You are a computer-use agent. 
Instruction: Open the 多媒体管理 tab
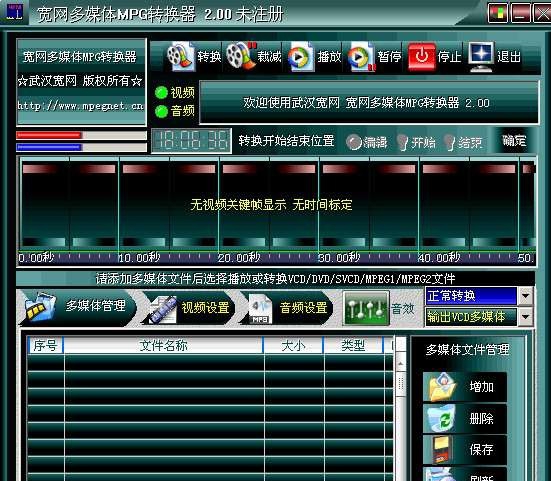point(78,308)
